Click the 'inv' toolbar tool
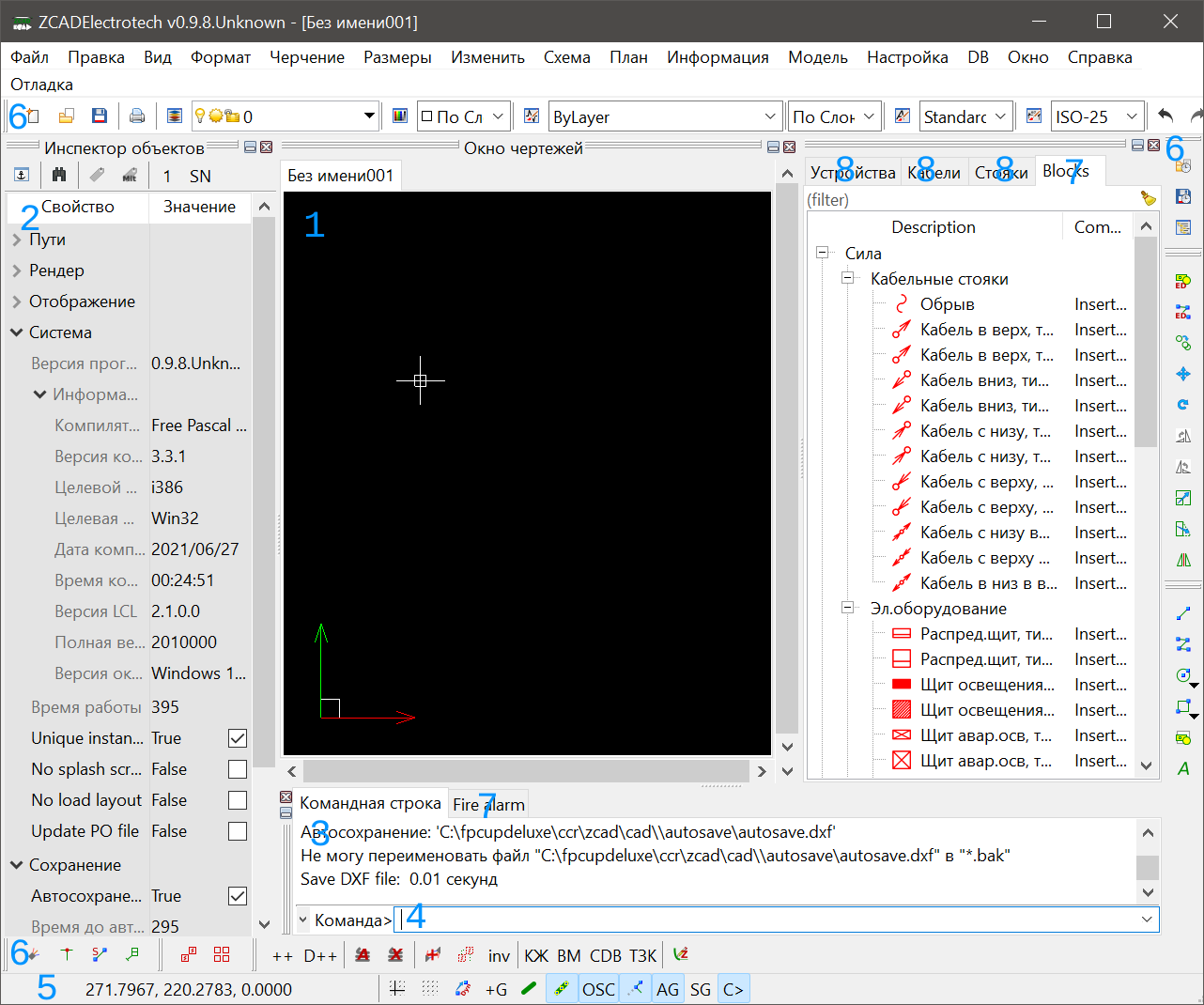This screenshot has width=1204, height=1005. [x=499, y=955]
